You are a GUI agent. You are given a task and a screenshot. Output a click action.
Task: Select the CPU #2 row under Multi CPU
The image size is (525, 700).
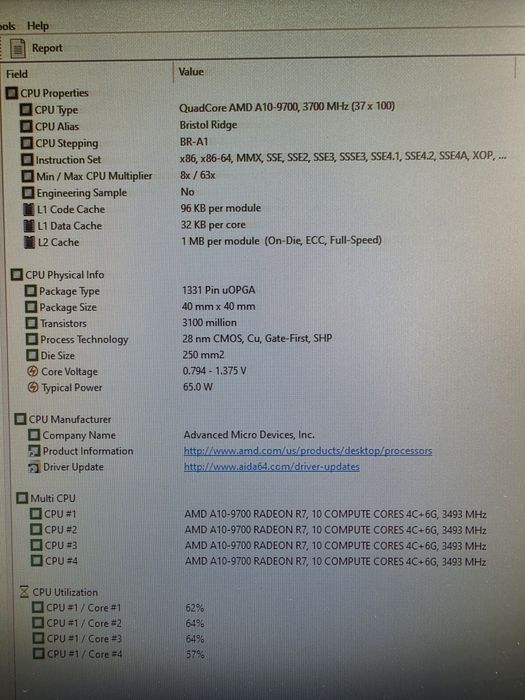click(258, 530)
